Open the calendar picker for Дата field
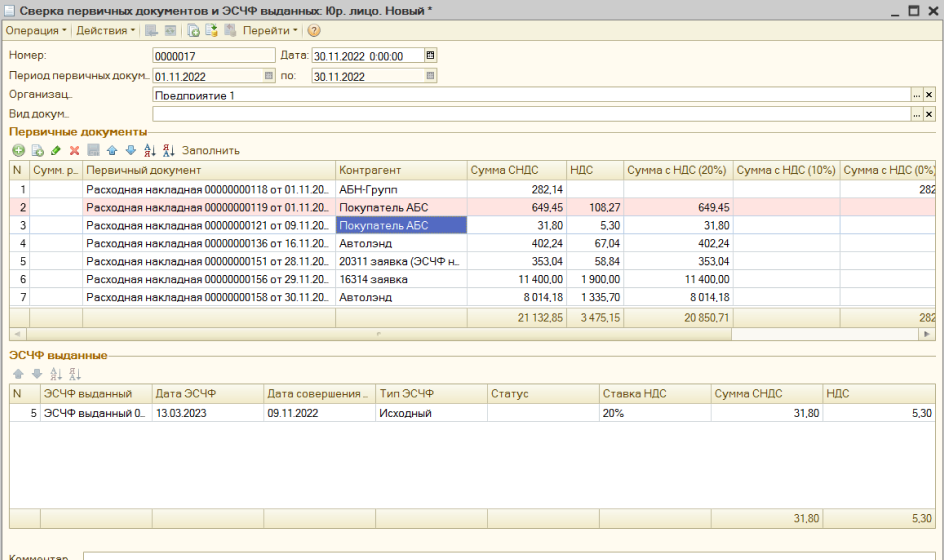The height and width of the screenshot is (560, 944). click(x=430, y=56)
